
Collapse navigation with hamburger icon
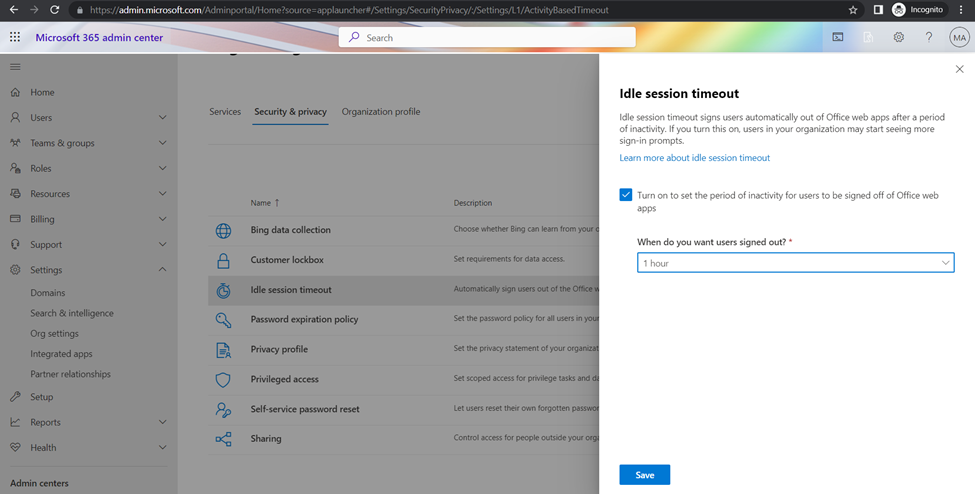pyautogui.click(x=15, y=67)
